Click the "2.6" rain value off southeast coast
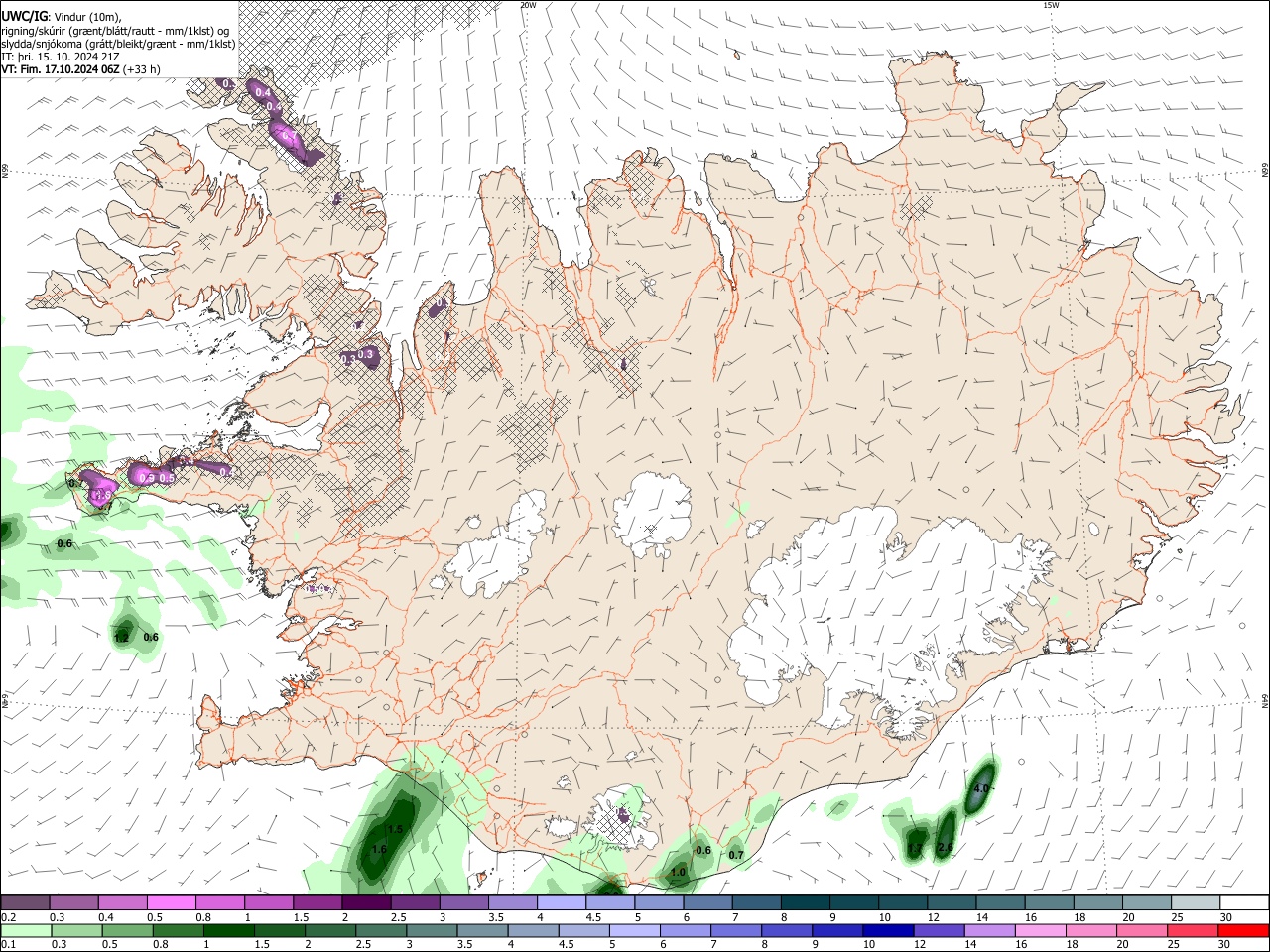The image size is (1270, 952). pos(945,847)
